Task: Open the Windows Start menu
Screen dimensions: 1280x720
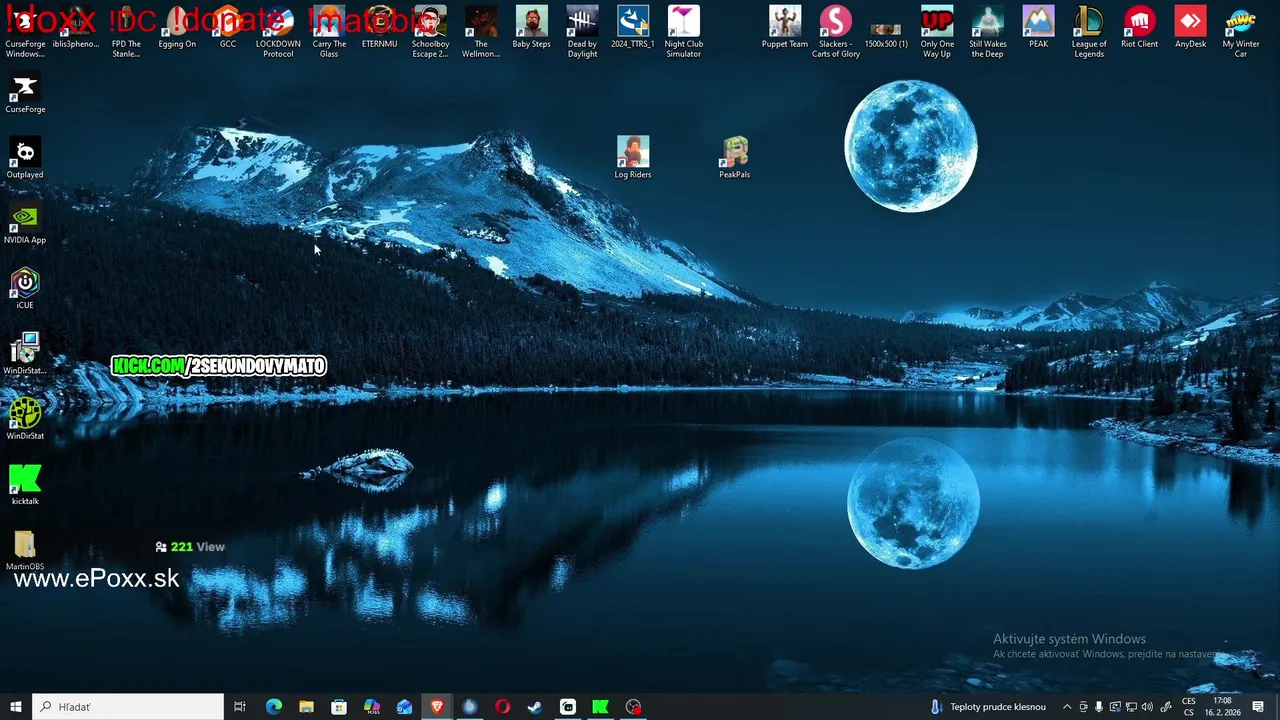Action: click(x=16, y=707)
